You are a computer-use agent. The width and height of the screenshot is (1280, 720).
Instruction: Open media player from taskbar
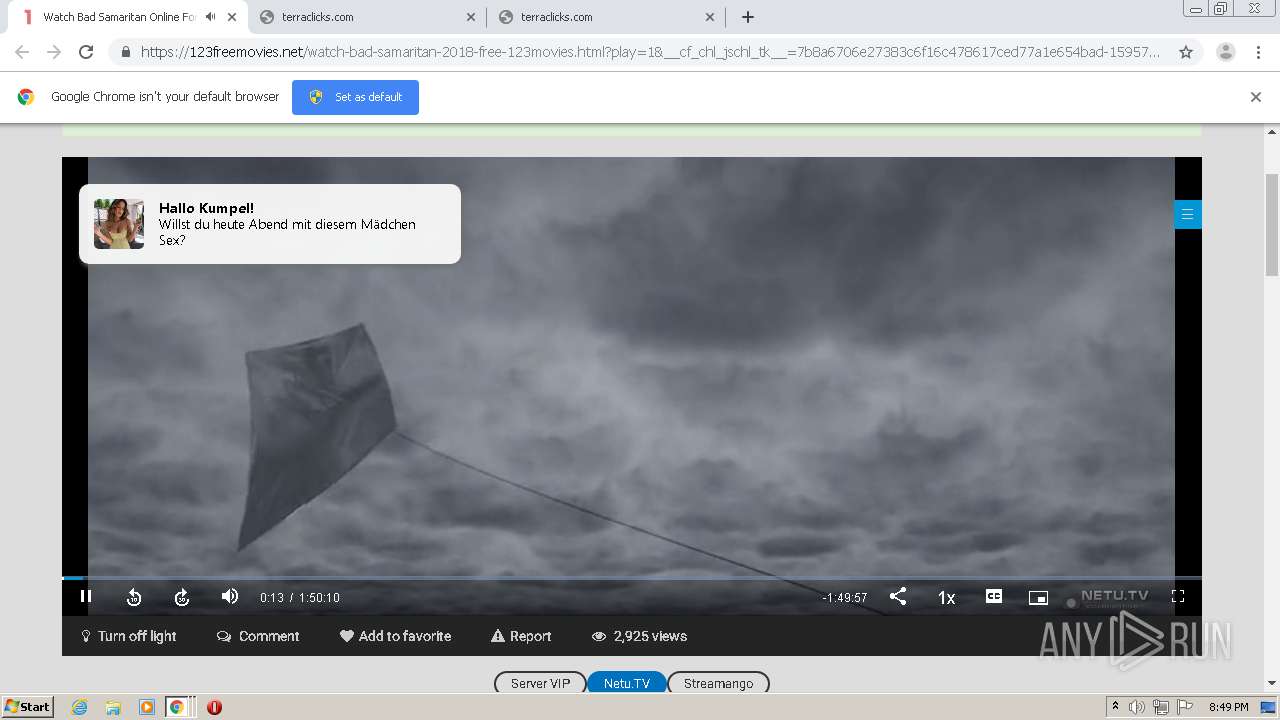point(147,707)
